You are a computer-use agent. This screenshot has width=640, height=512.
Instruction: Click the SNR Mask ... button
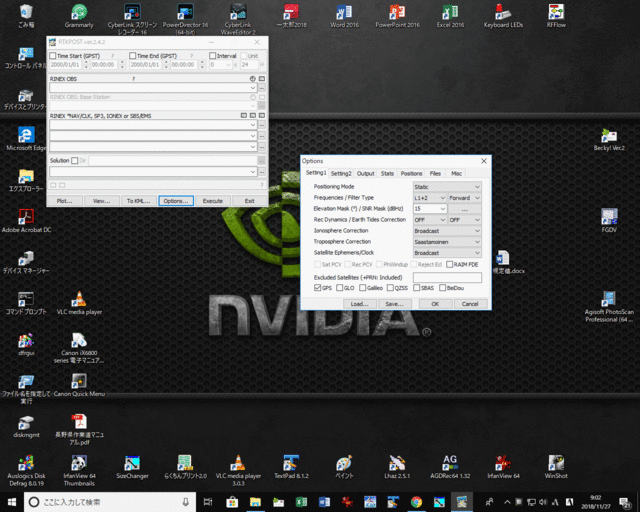pos(464,209)
